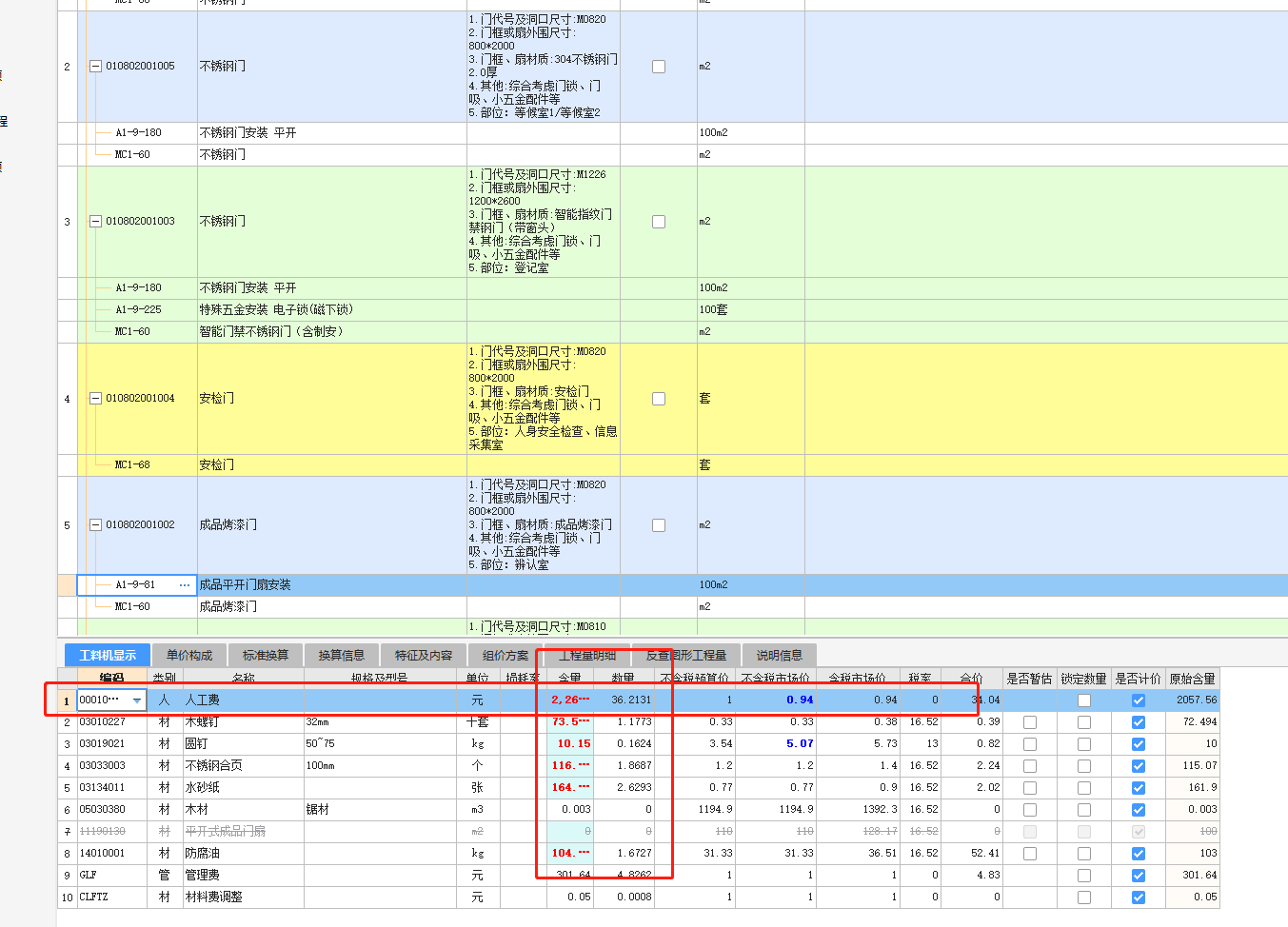This screenshot has width=1288, height=927.
Task: Open the 说明信息 tab
Action: (780, 656)
